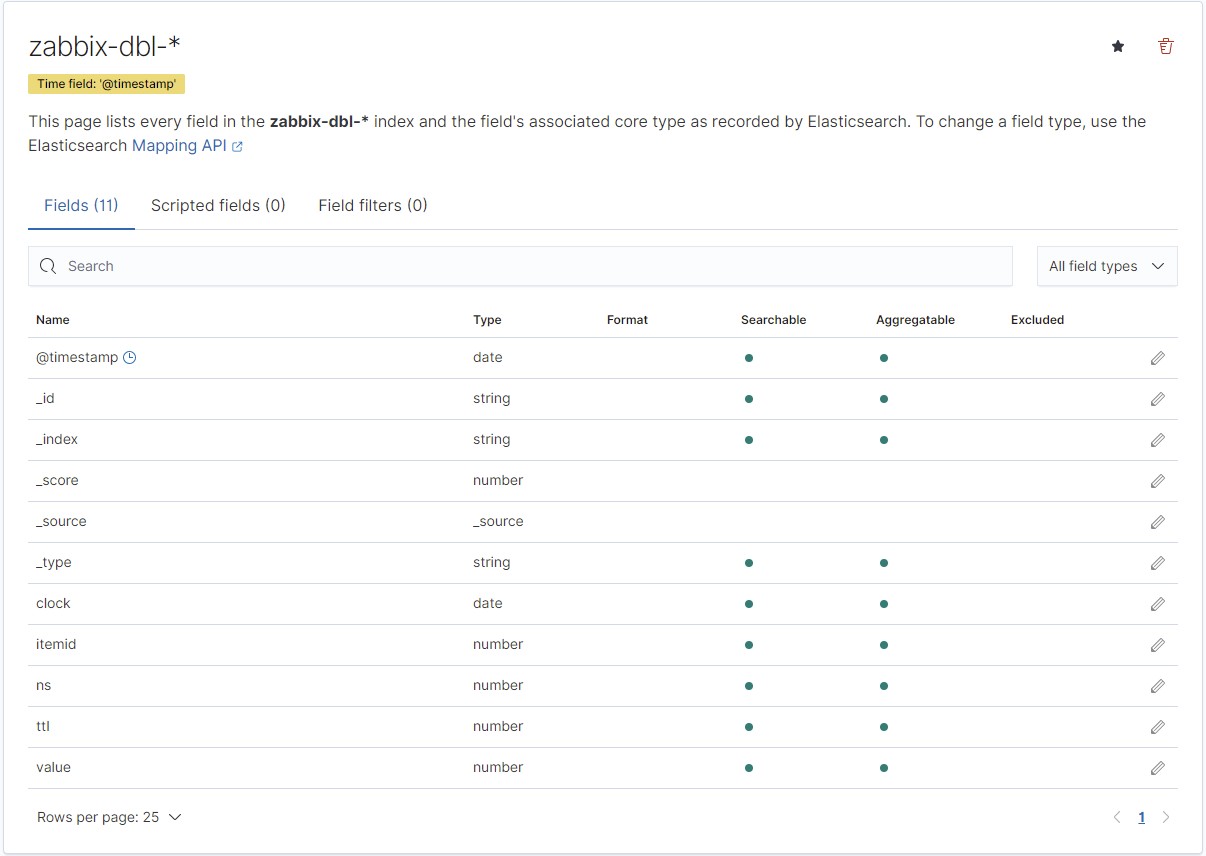
Task: Click the previous page arrow
Action: pyautogui.click(x=1117, y=817)
